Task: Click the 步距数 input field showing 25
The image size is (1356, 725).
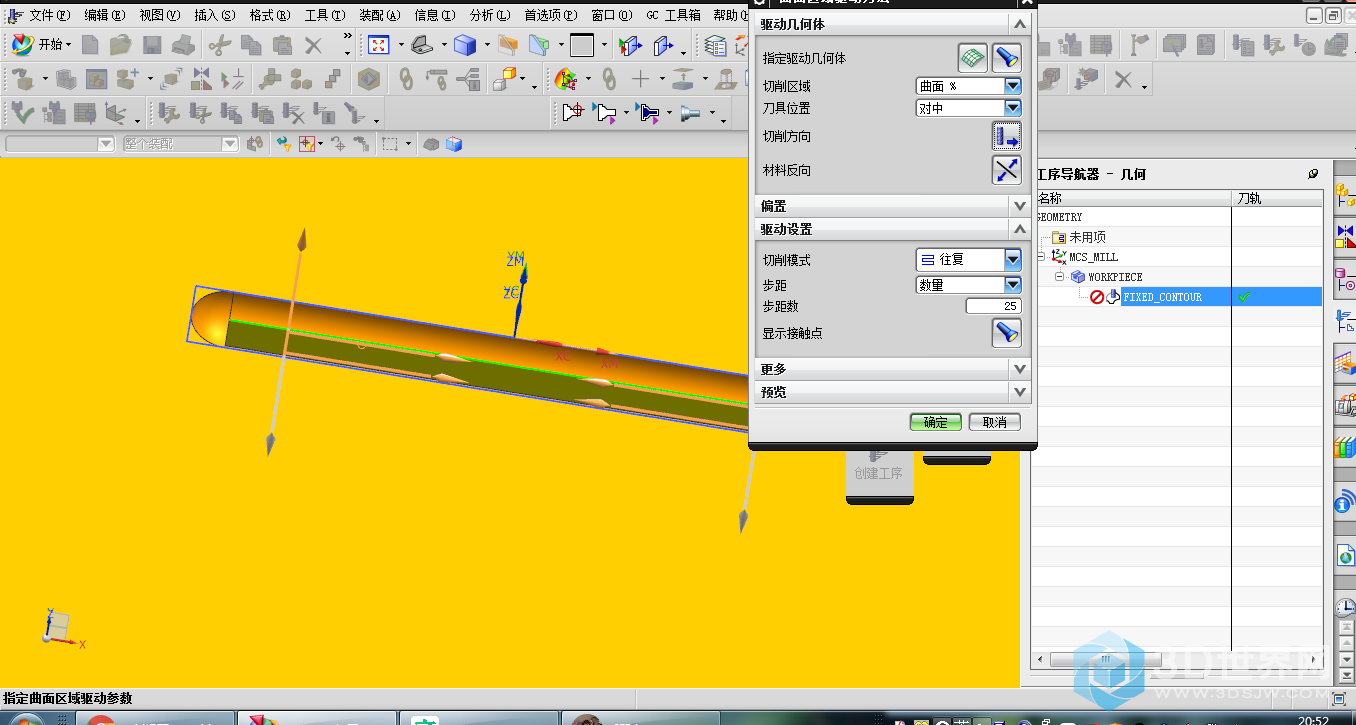Action: pos(993,306)
